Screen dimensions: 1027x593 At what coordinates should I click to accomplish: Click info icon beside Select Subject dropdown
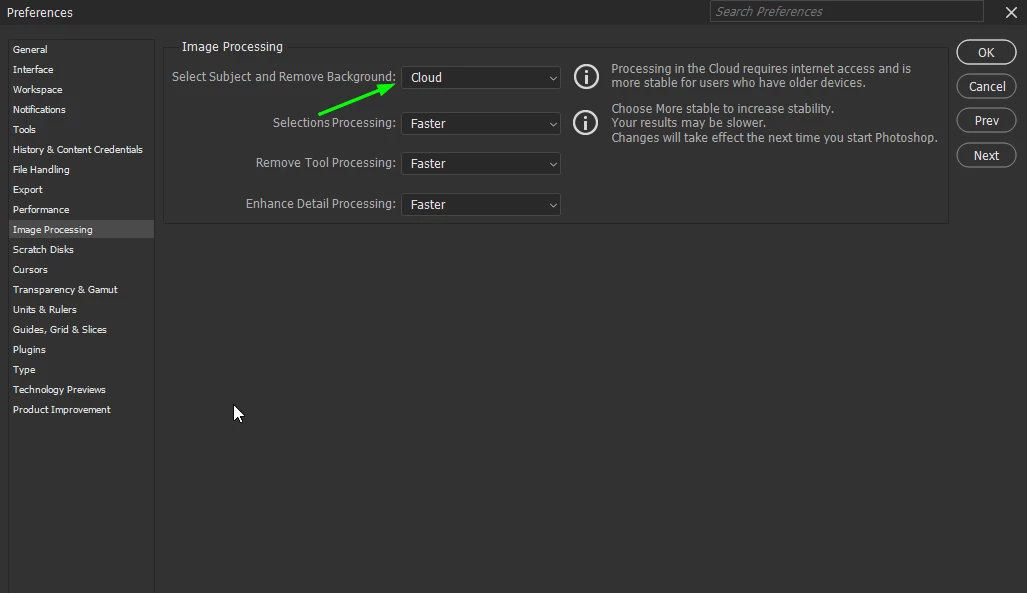click(x=586, y=77)
